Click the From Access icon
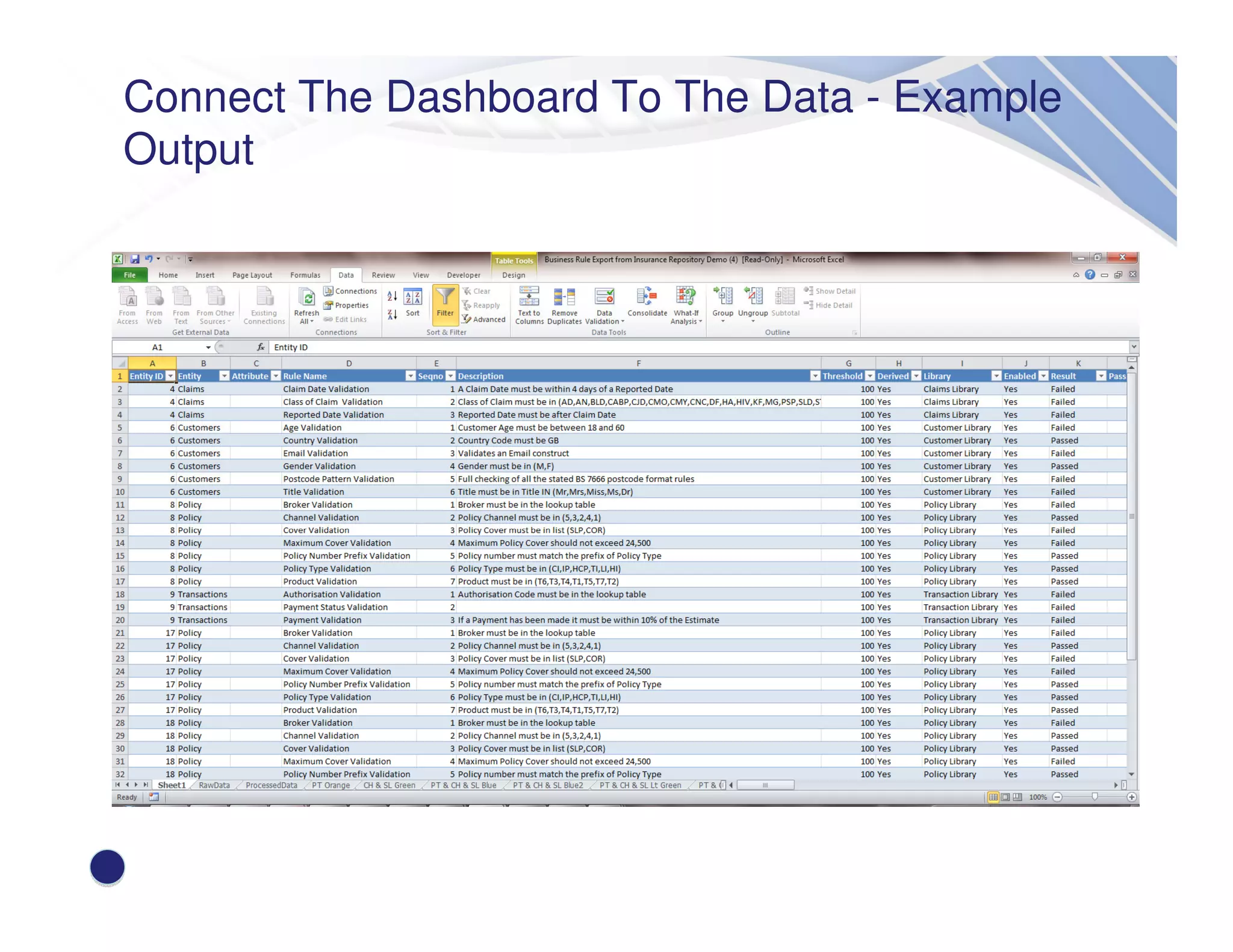Screen dimensions: 1233x952 (x=127, y=305)
